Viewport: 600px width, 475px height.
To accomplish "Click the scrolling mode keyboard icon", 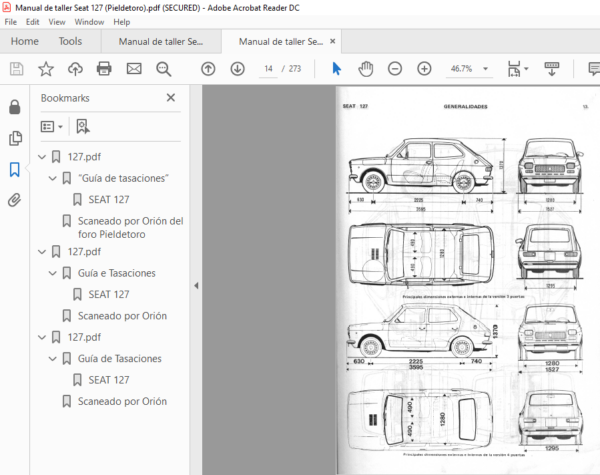I will tap(552, 69).
